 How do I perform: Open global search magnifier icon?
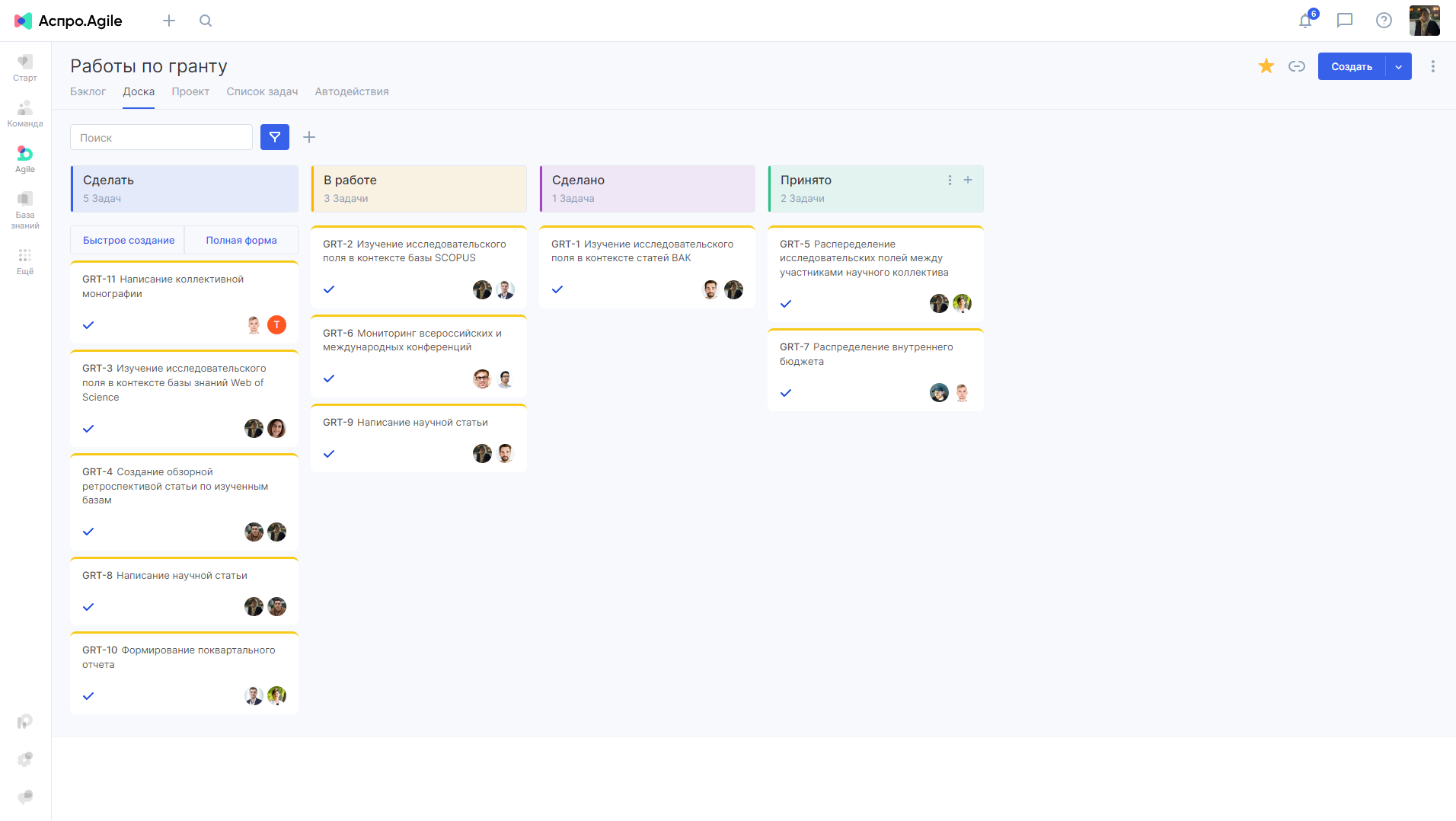point(206,21)
